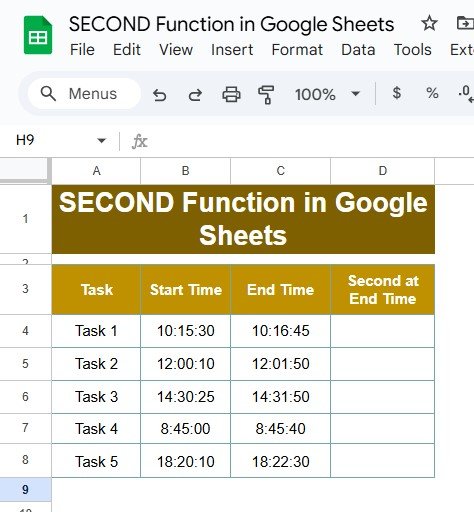Select column A header

click(96, 171)
